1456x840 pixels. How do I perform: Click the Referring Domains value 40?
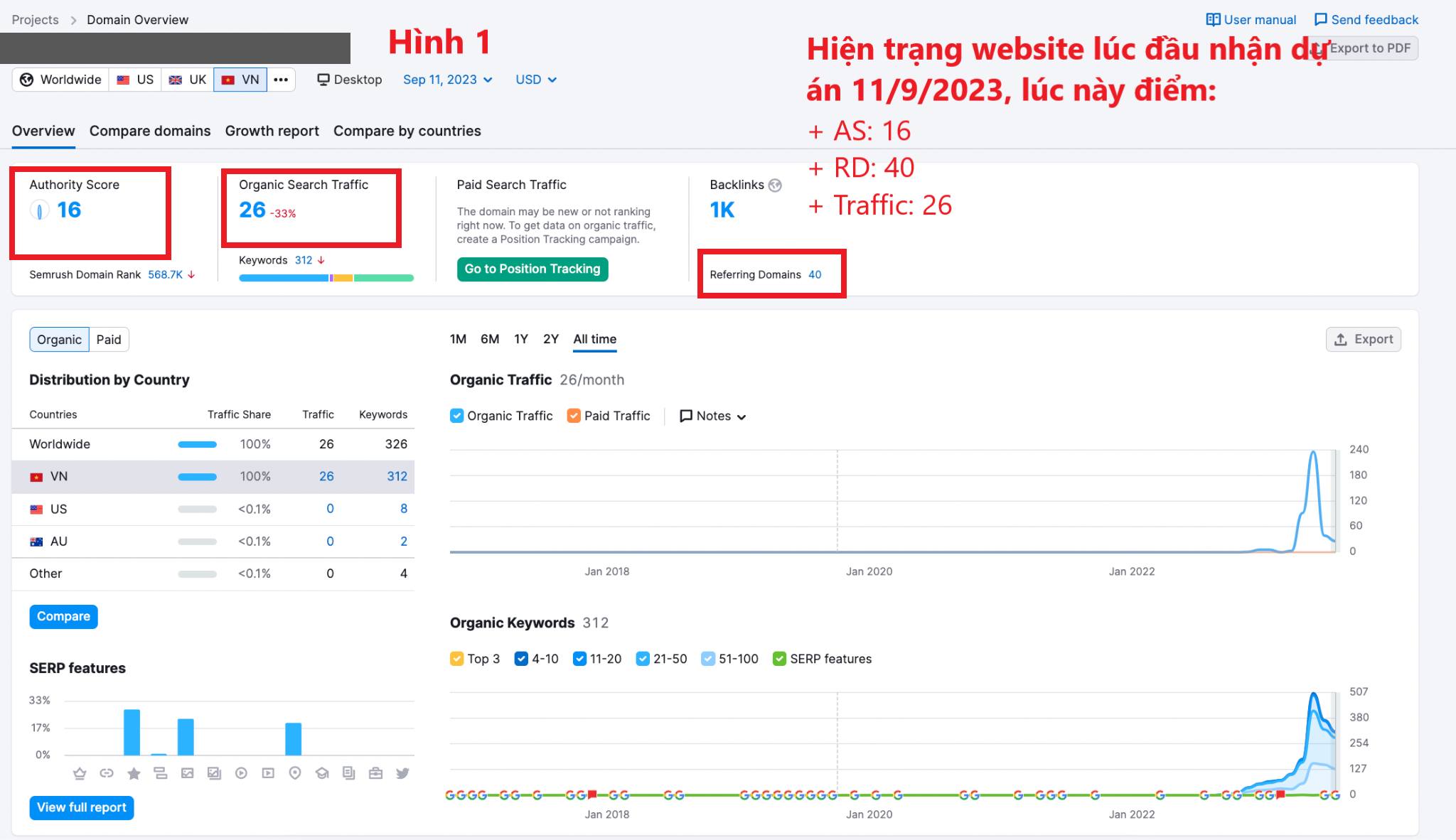point(815,274)
